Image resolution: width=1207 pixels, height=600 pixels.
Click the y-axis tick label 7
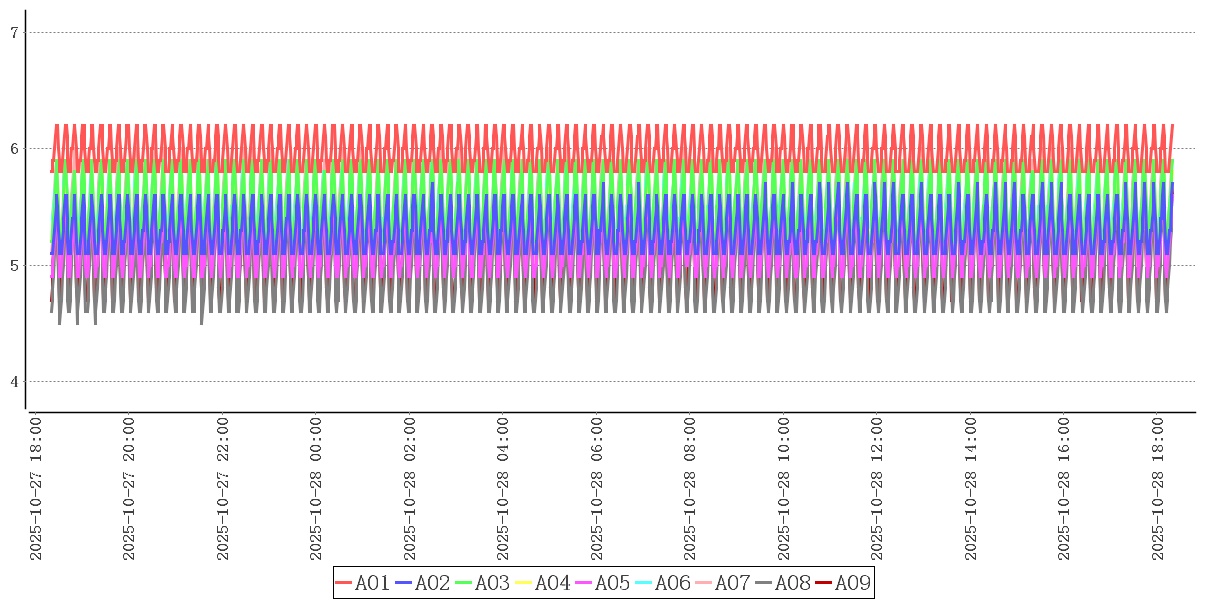(14, 33)
